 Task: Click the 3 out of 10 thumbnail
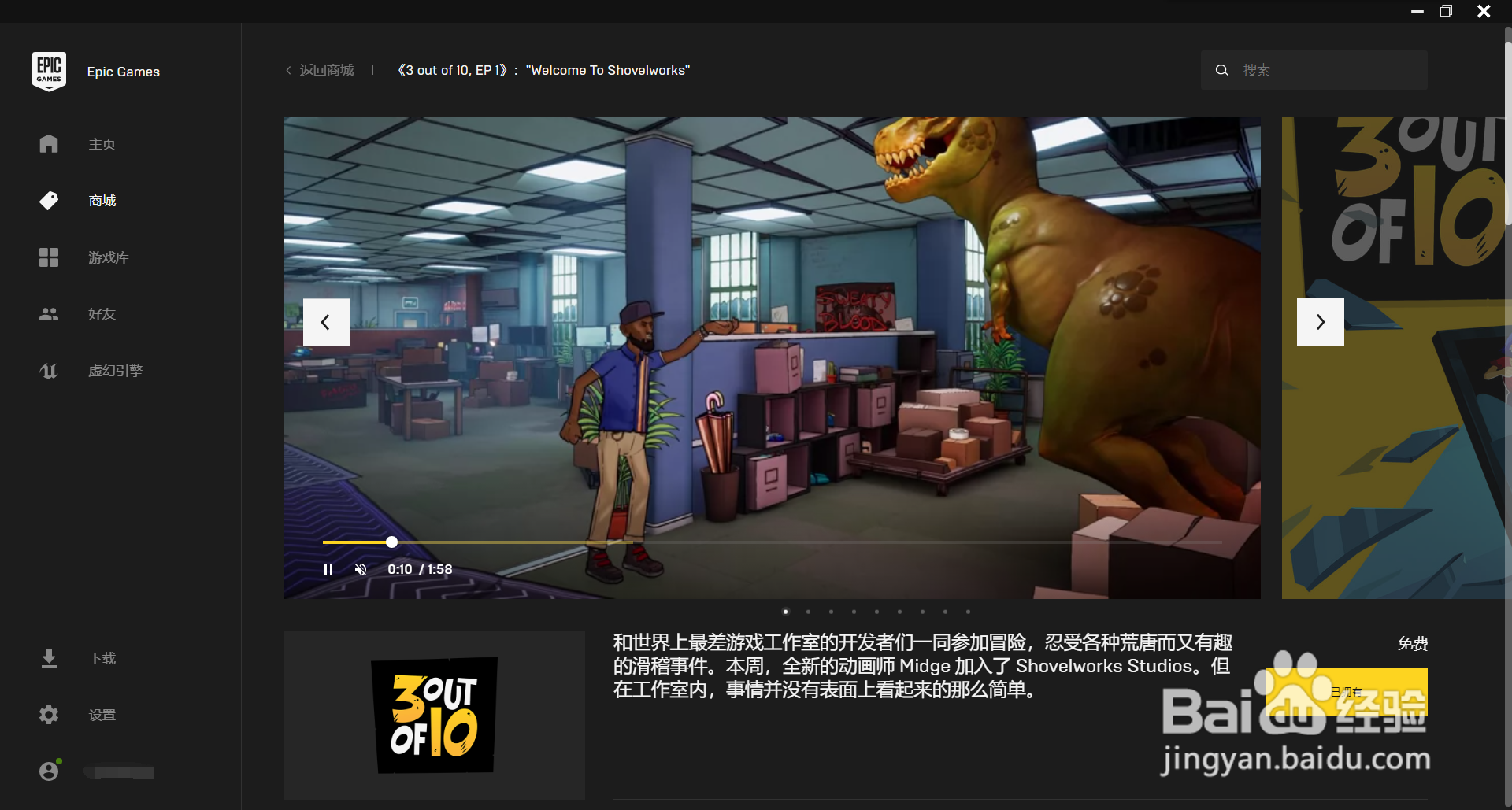click(x=433, y=715)
